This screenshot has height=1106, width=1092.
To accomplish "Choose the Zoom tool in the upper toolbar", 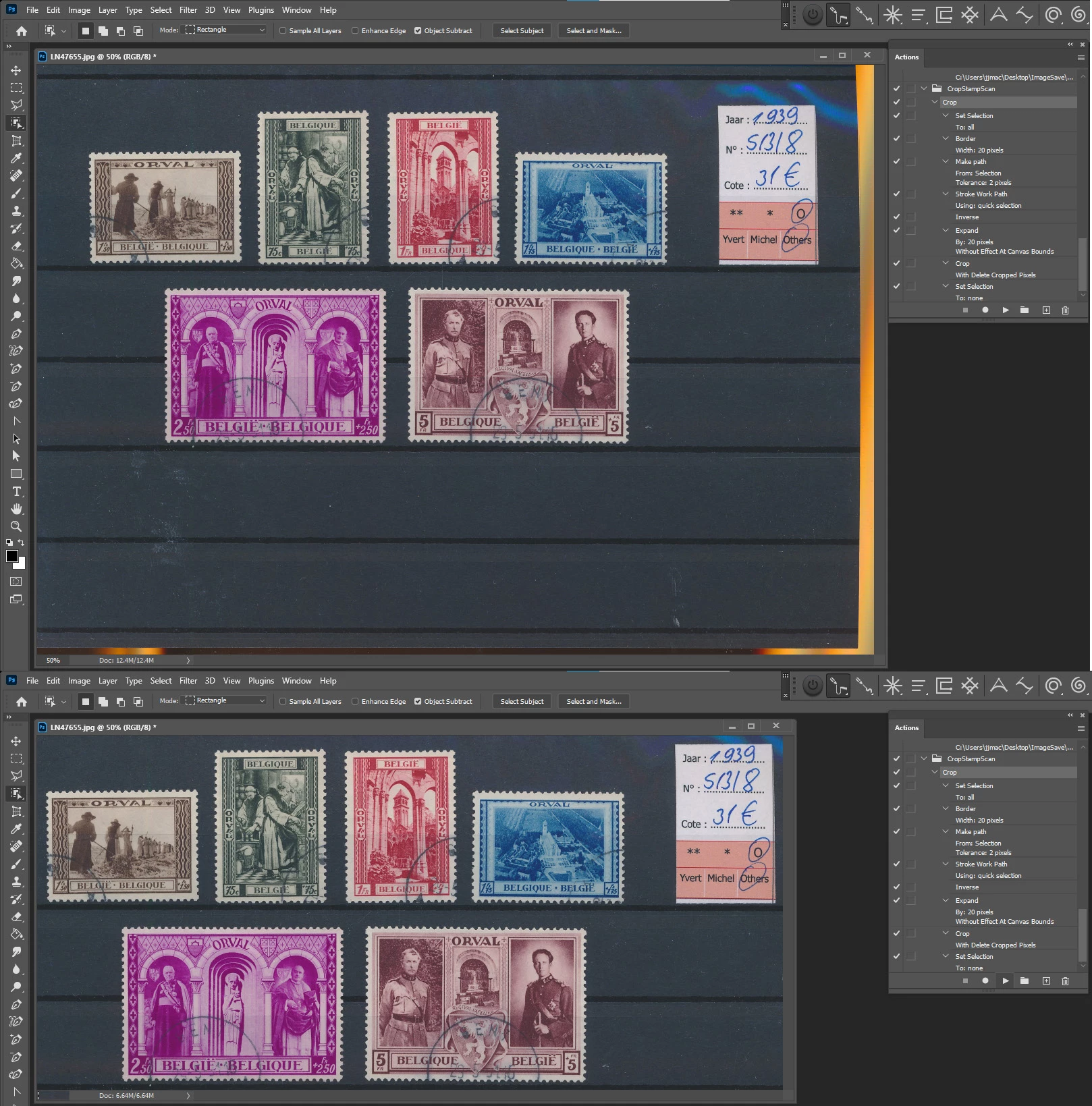I will point(16,526).
